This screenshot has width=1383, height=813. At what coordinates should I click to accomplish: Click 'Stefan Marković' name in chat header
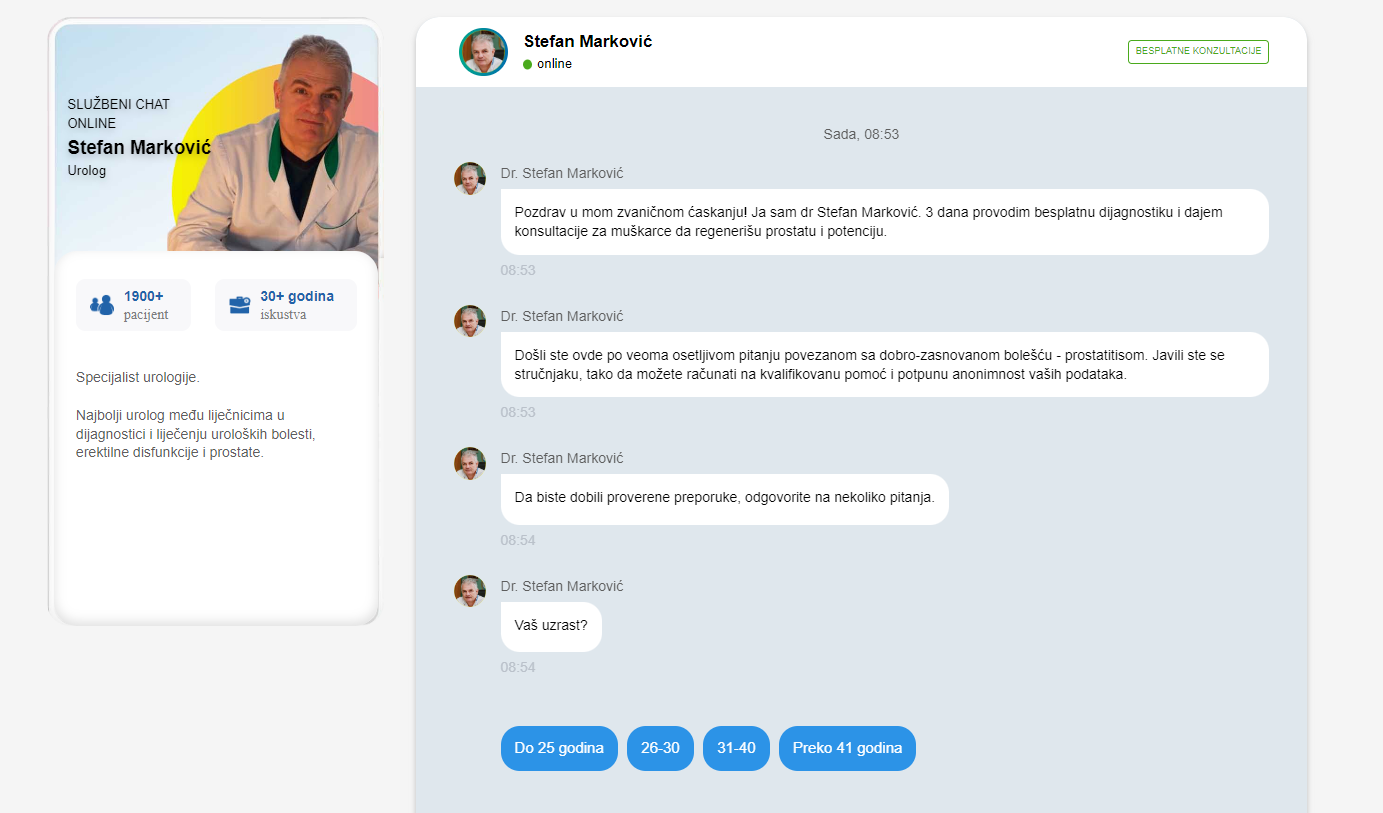(x=588, y=41)
